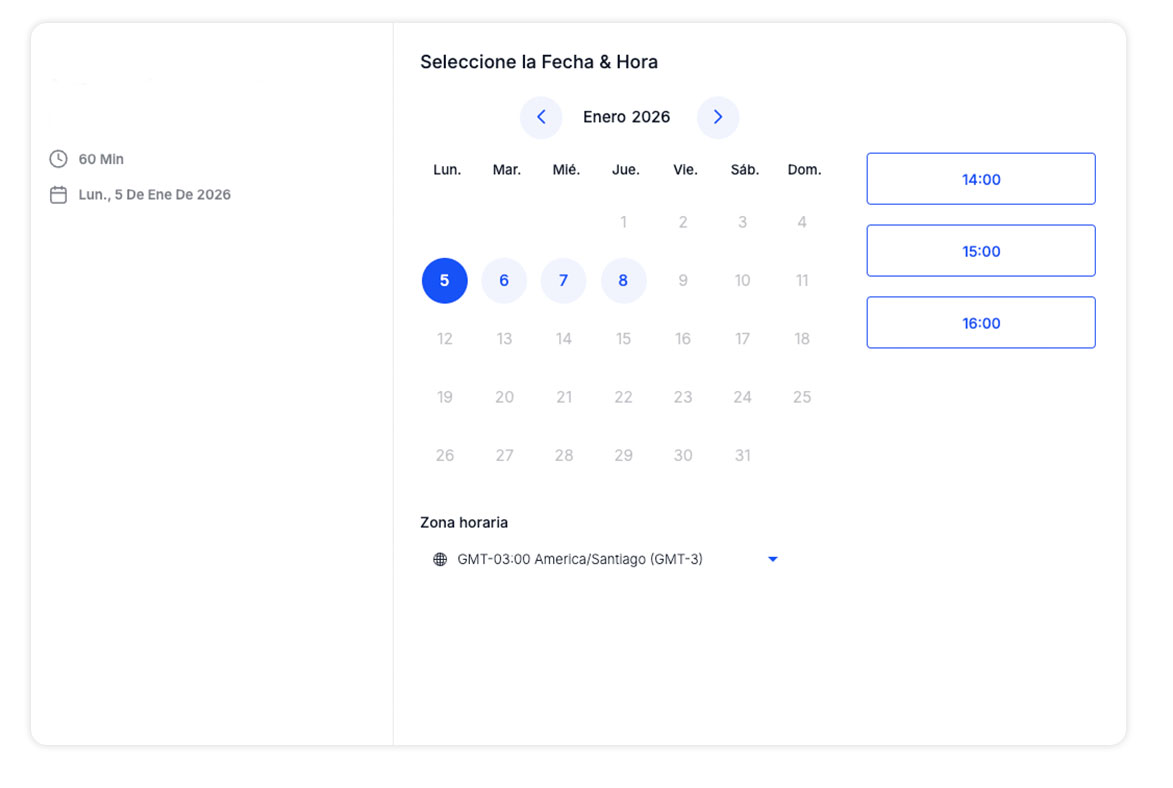Select January 5 on the calendar
This screenshot has height=788, width=1173.
[x=445, y=281]
